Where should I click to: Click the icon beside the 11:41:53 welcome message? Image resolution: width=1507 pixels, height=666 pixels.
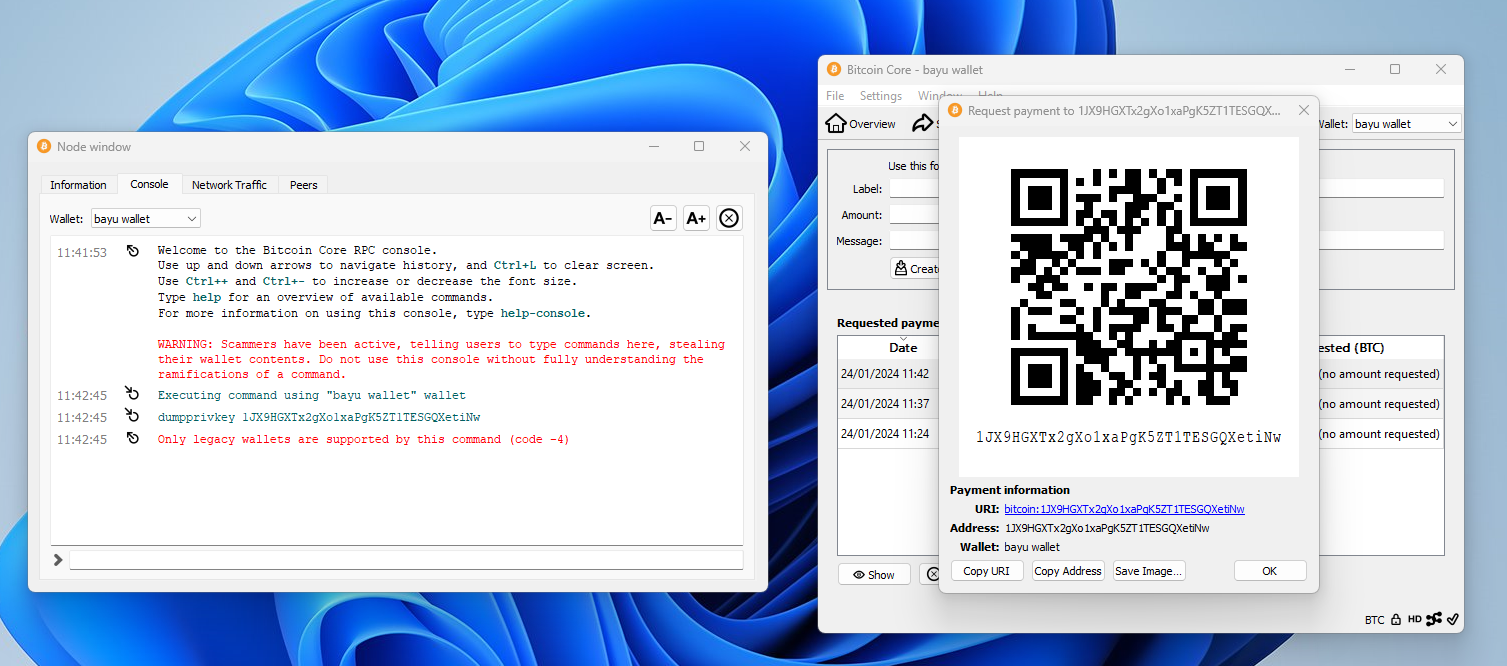(x=133, y=251)
